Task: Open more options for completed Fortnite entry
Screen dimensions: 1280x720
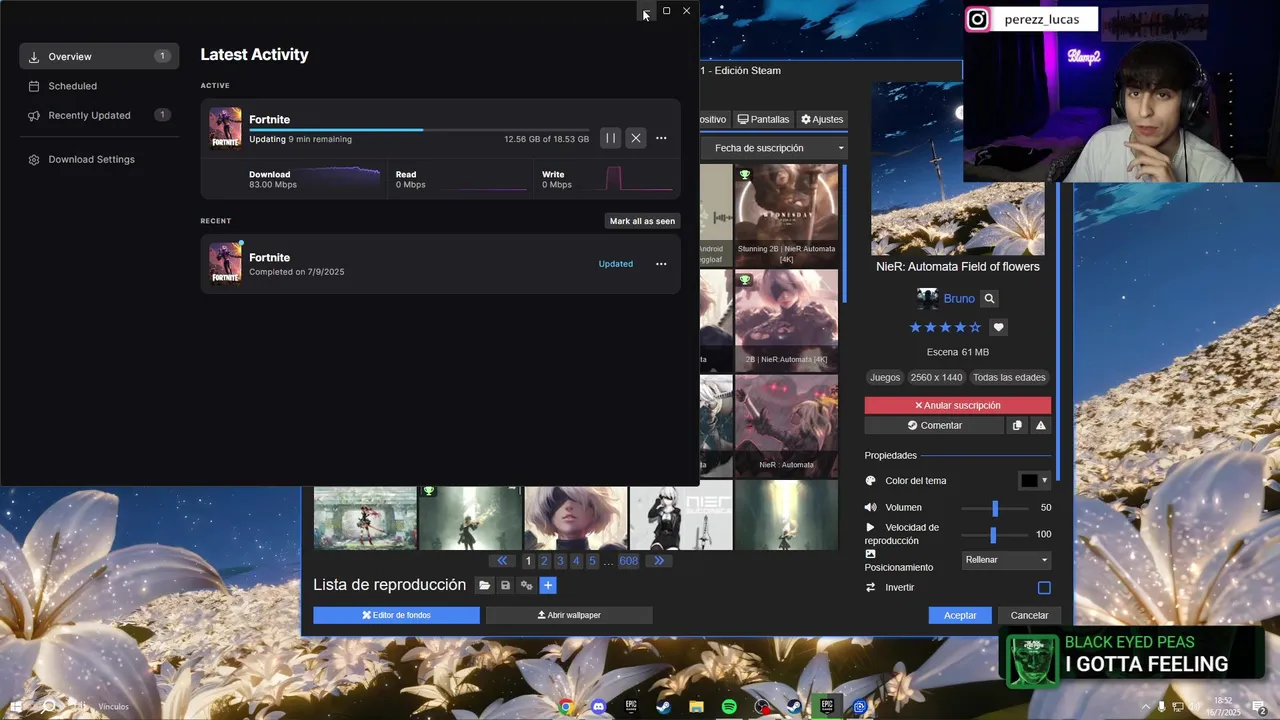Action: [x=661, y=264]
